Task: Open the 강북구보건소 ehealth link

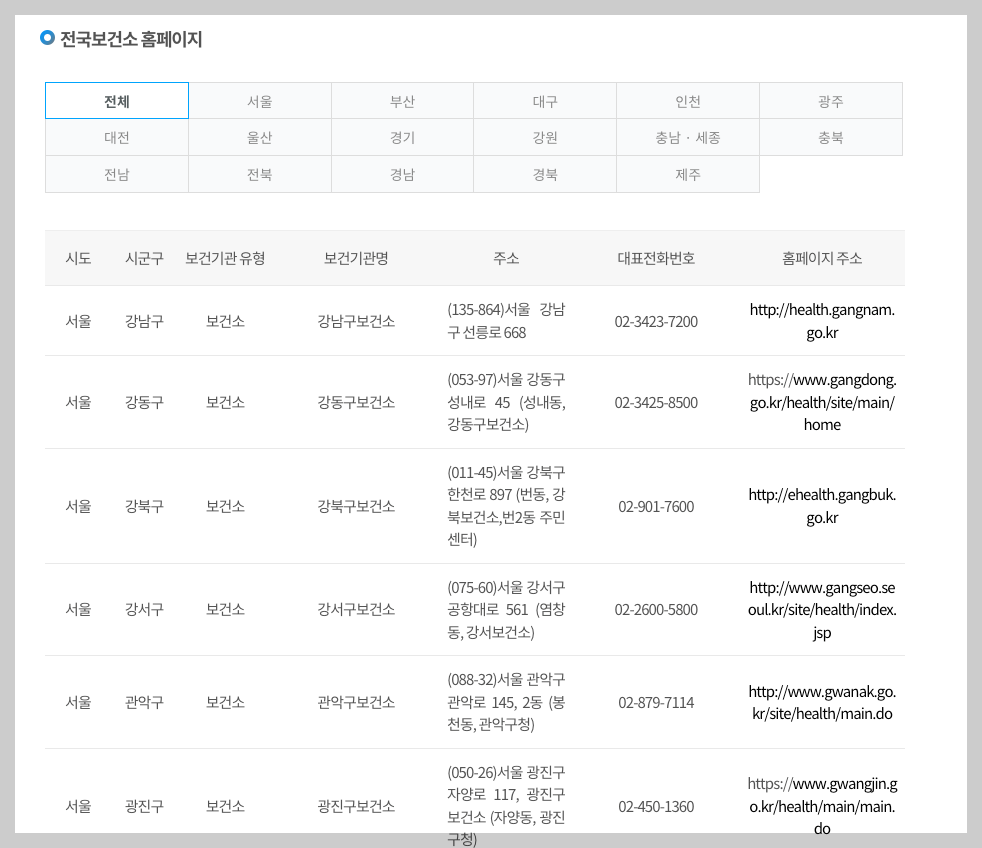Action: point(822,507)
